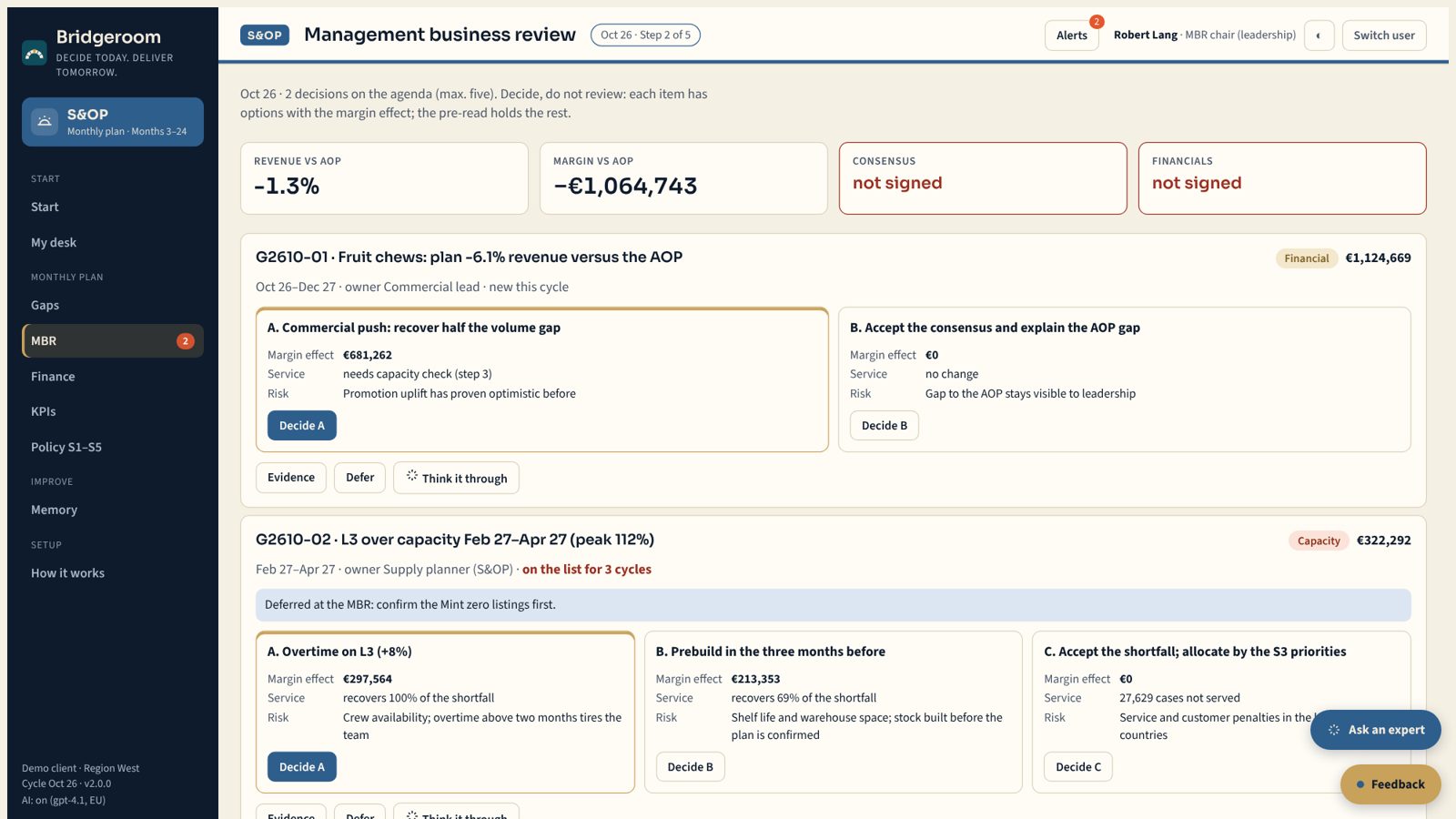The height and width of the screenshot is (819, 1456).
Task: Go to Start in the sidebar
Action: click(113, 207)
